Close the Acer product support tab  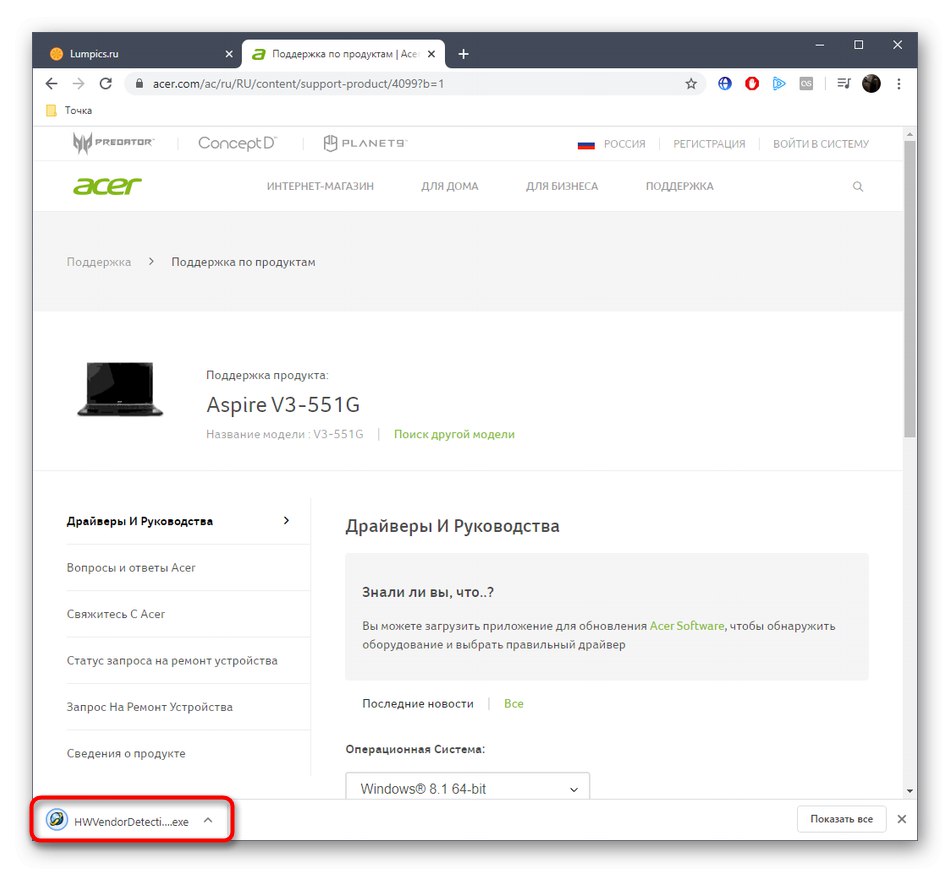click(x=431, y=54)
